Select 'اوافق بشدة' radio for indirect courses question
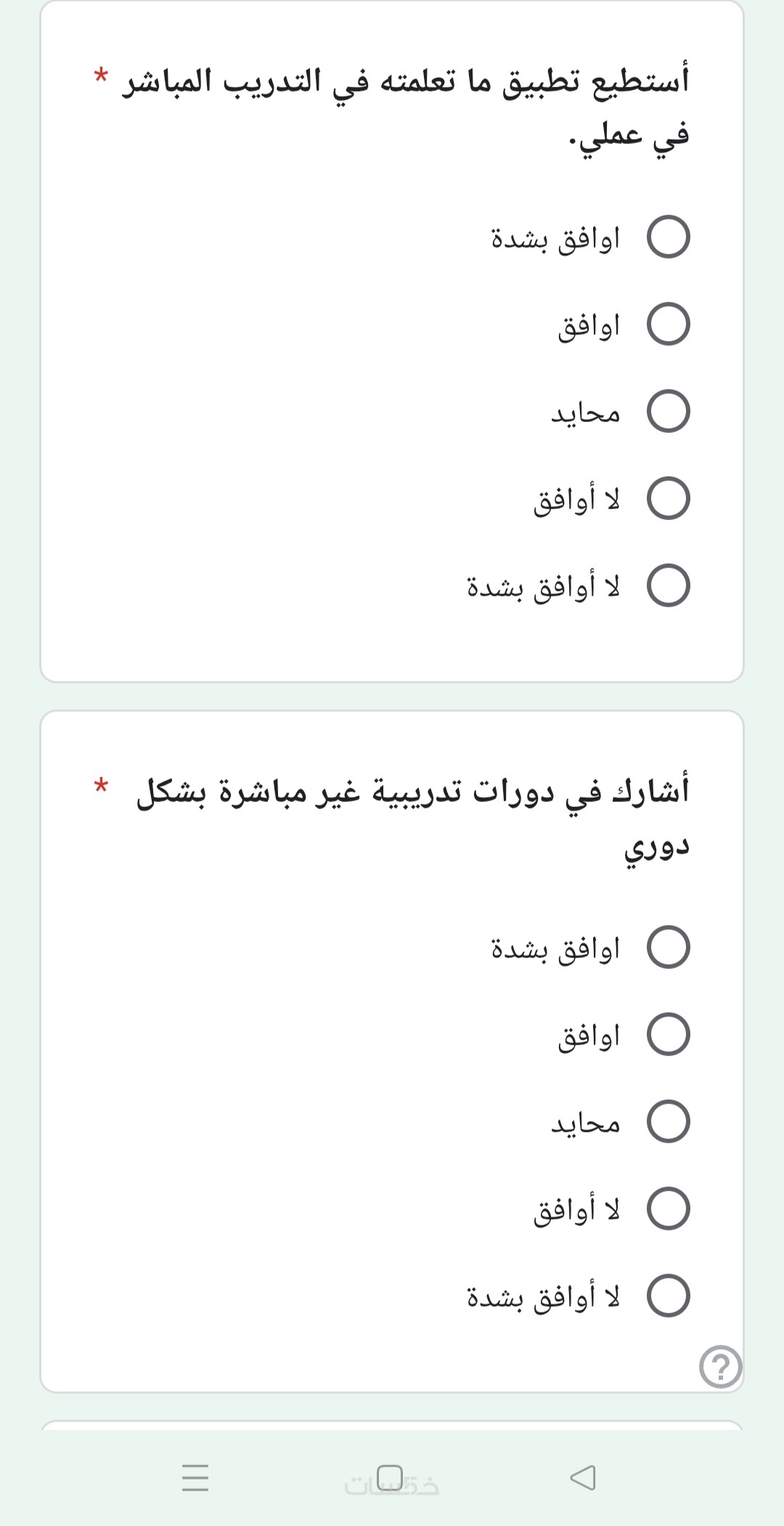The height and width of the screenshot is (1526, 784). pos(668,948)
